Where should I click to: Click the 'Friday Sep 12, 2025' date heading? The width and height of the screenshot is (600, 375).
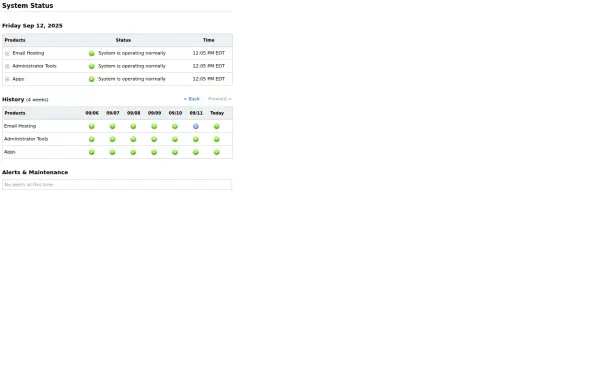32,26
